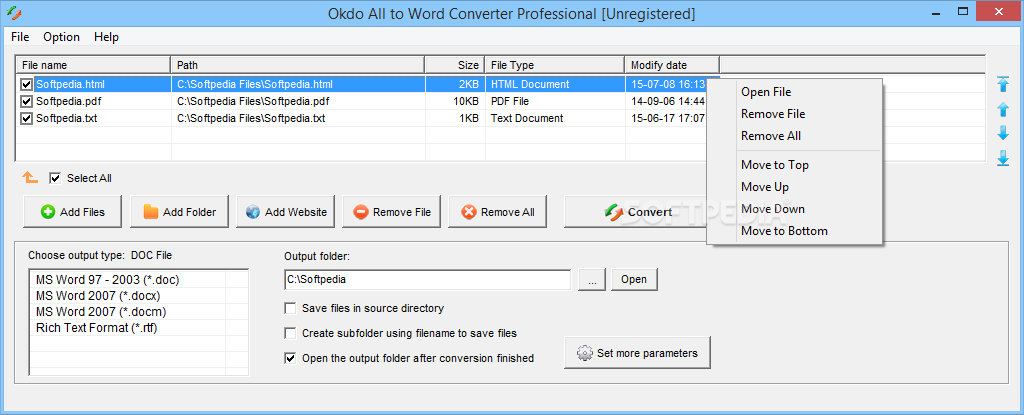Click the Move to Bottom arrow icon
This screenshot has width=1024, height=415.
[1002, 158]
